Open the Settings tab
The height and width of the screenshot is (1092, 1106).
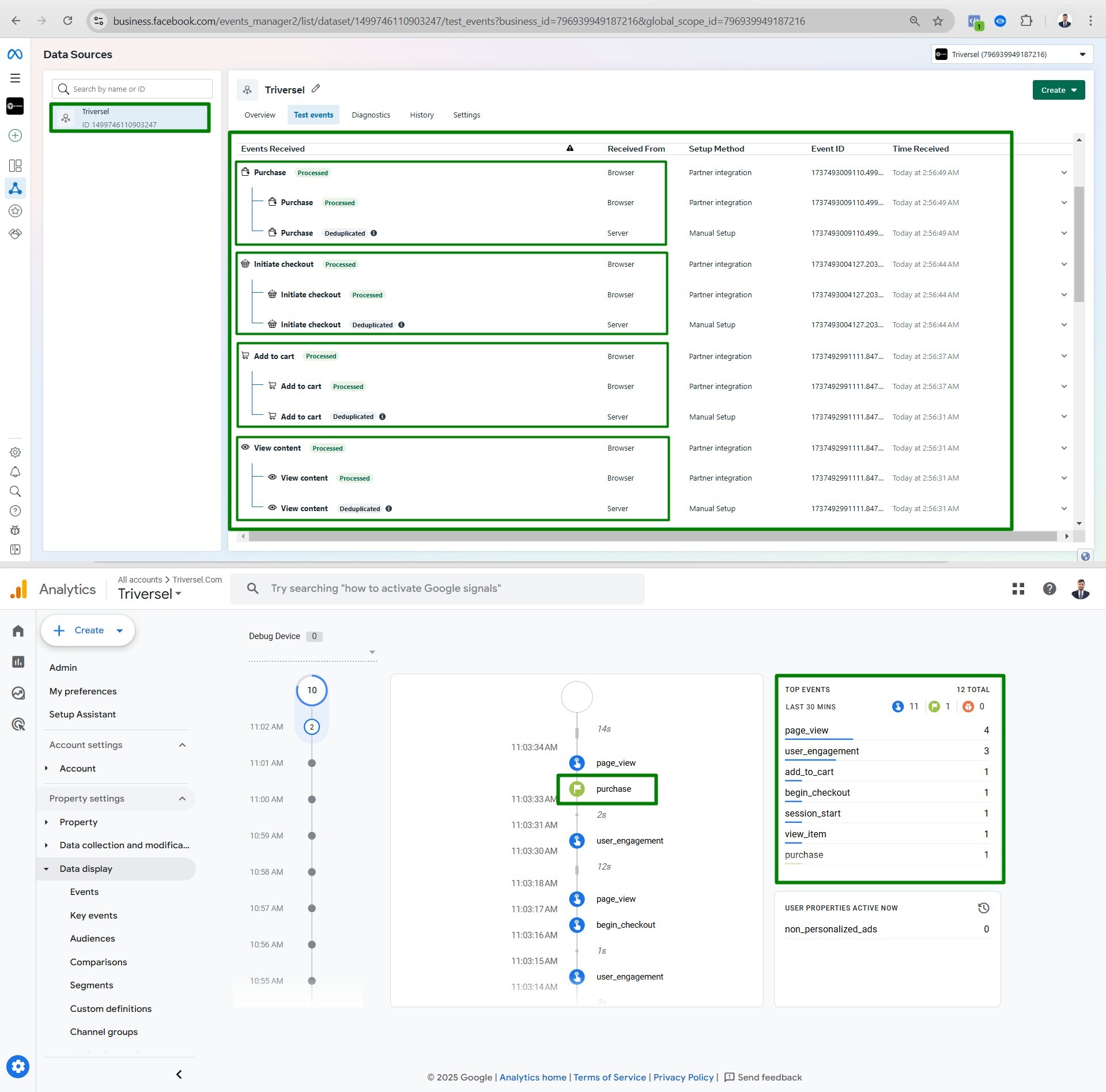point(466,115)
